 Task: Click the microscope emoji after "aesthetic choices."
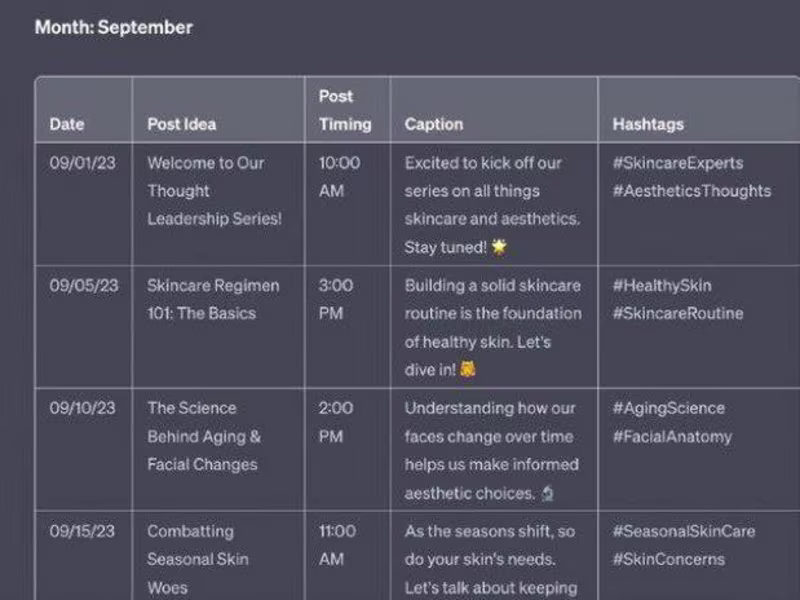(547, 493)
